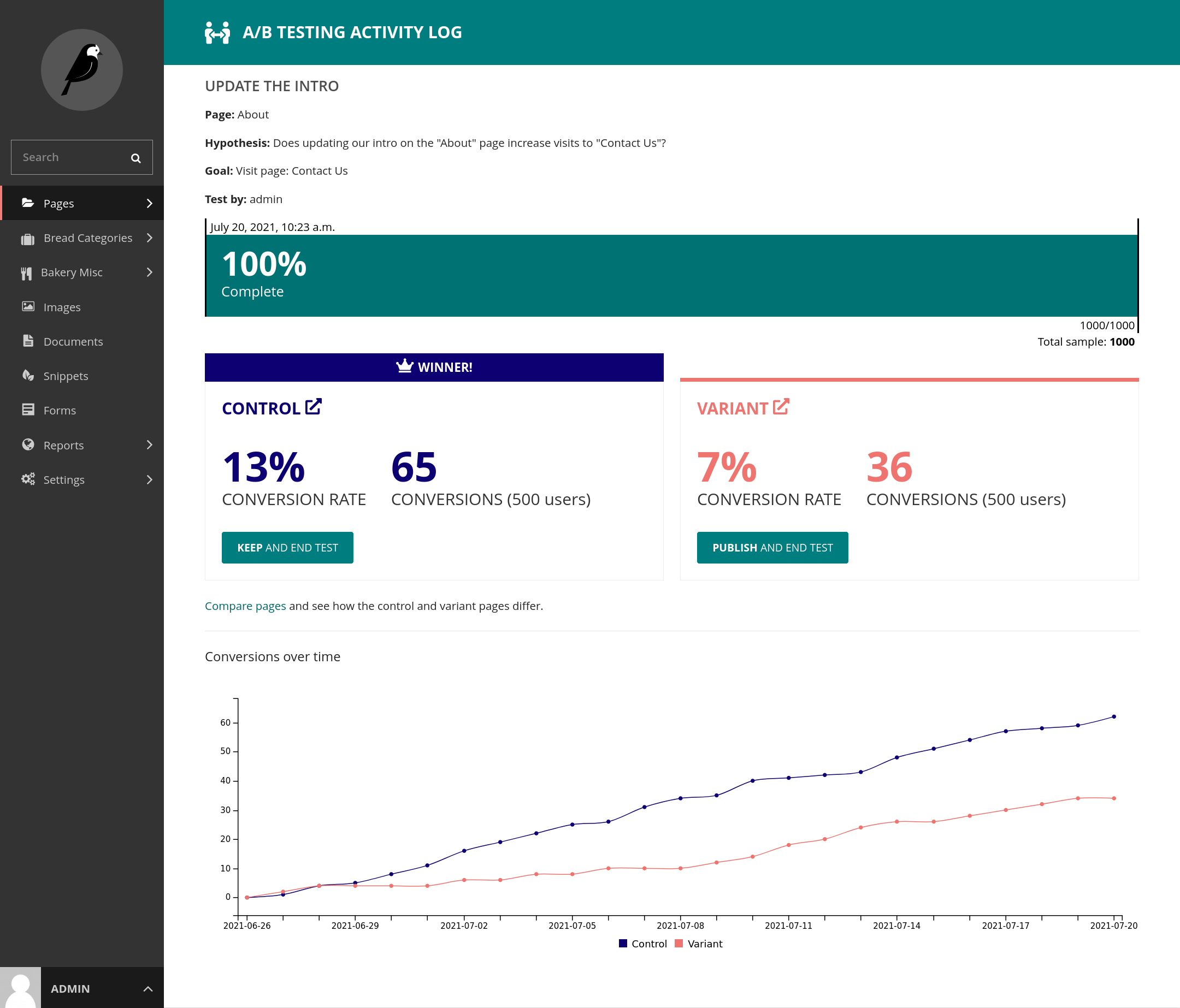The height and width of the screenshot is (1008, 1180).
Task: Follow the Compare pages link
Action: click(245, 606)
